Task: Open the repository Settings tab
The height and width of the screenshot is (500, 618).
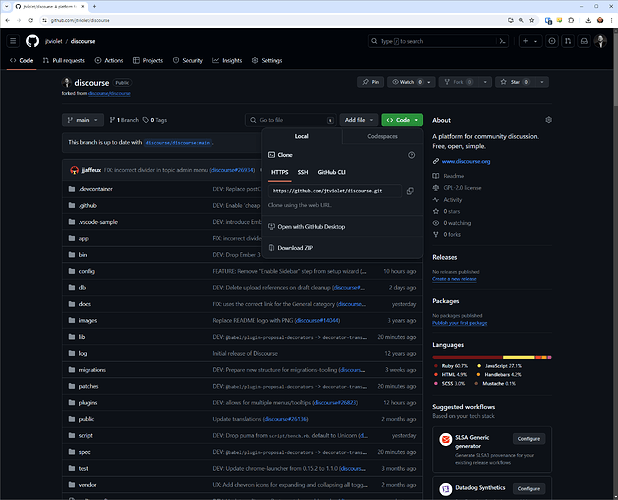Action: 267,60
